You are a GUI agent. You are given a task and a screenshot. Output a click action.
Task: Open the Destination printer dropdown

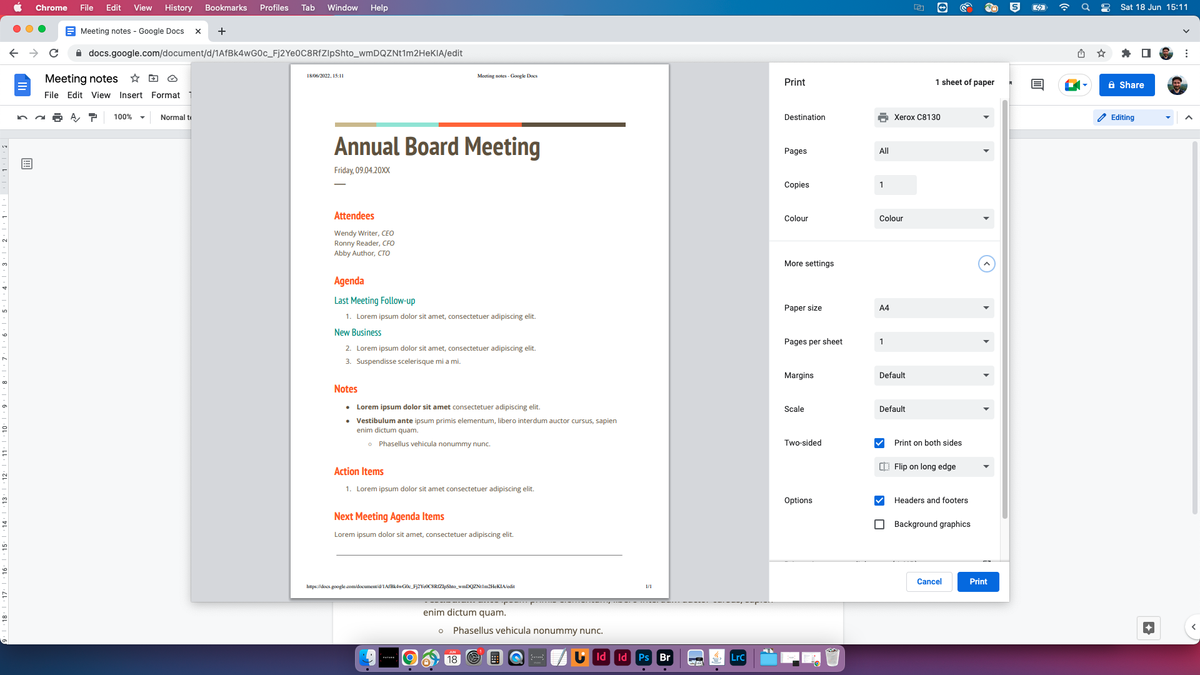934,117
